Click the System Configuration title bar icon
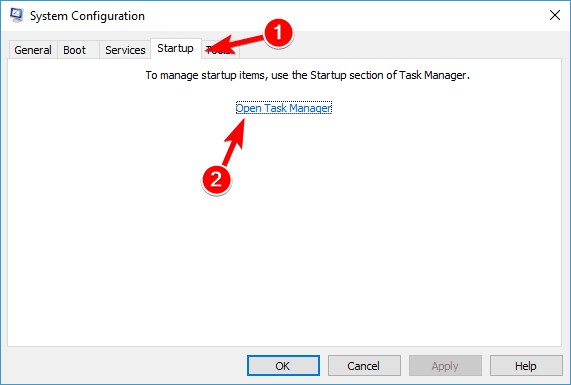 (x=17, y=15)
